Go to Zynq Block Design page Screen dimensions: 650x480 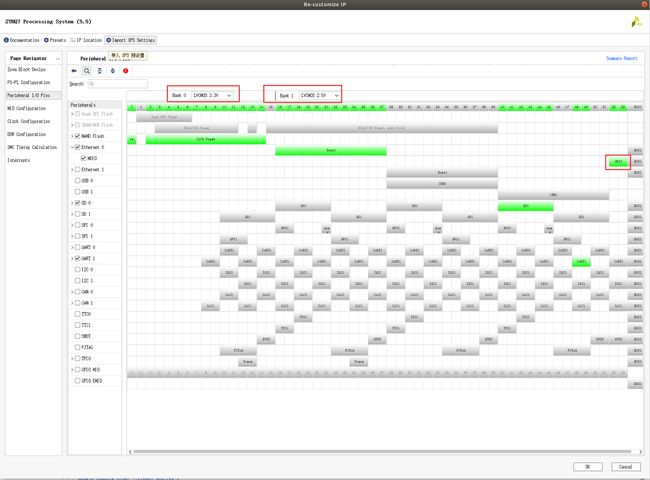[x=27, y=70]
